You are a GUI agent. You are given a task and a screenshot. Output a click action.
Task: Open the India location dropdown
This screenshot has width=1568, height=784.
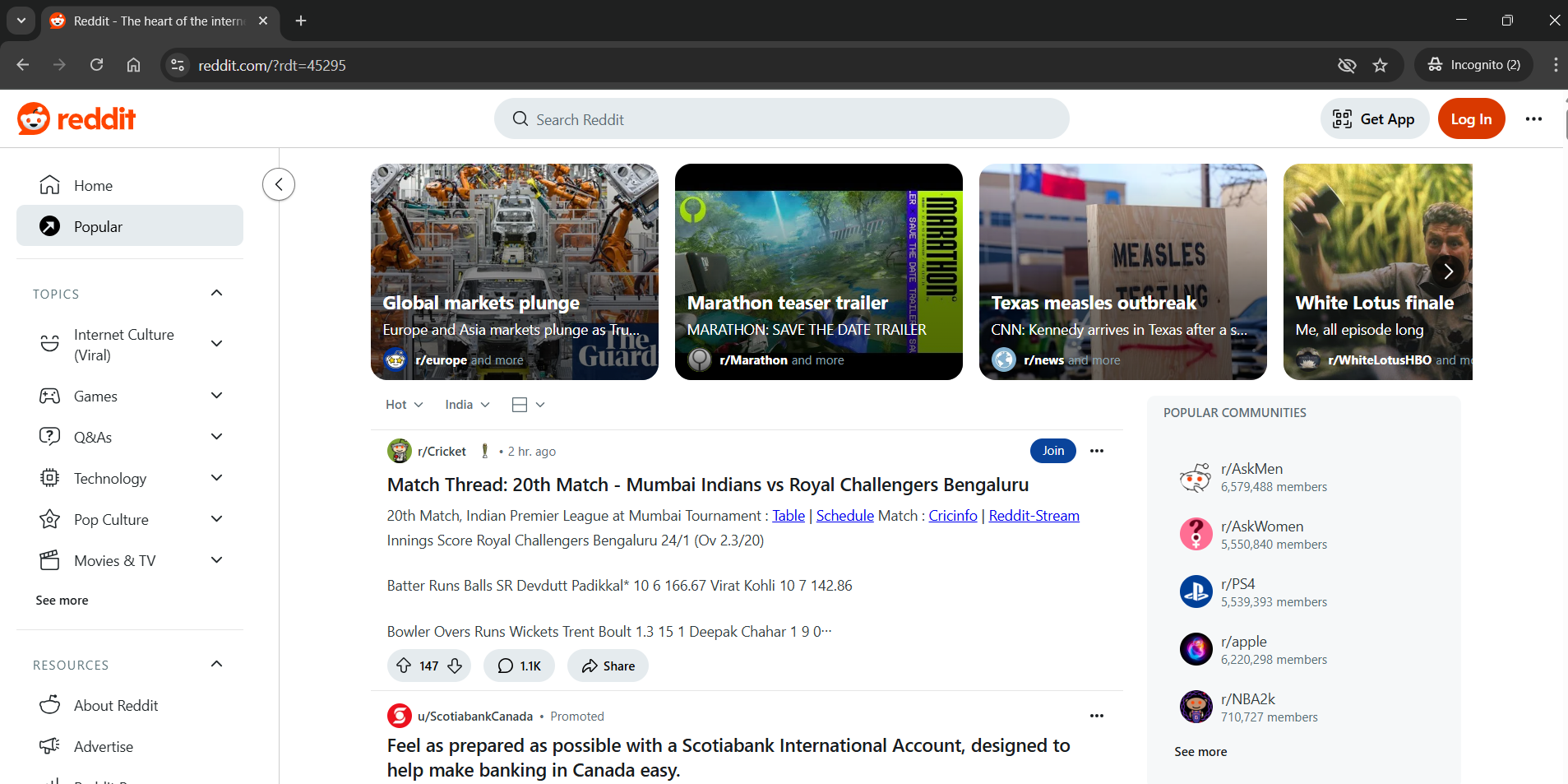click(466, 405)
